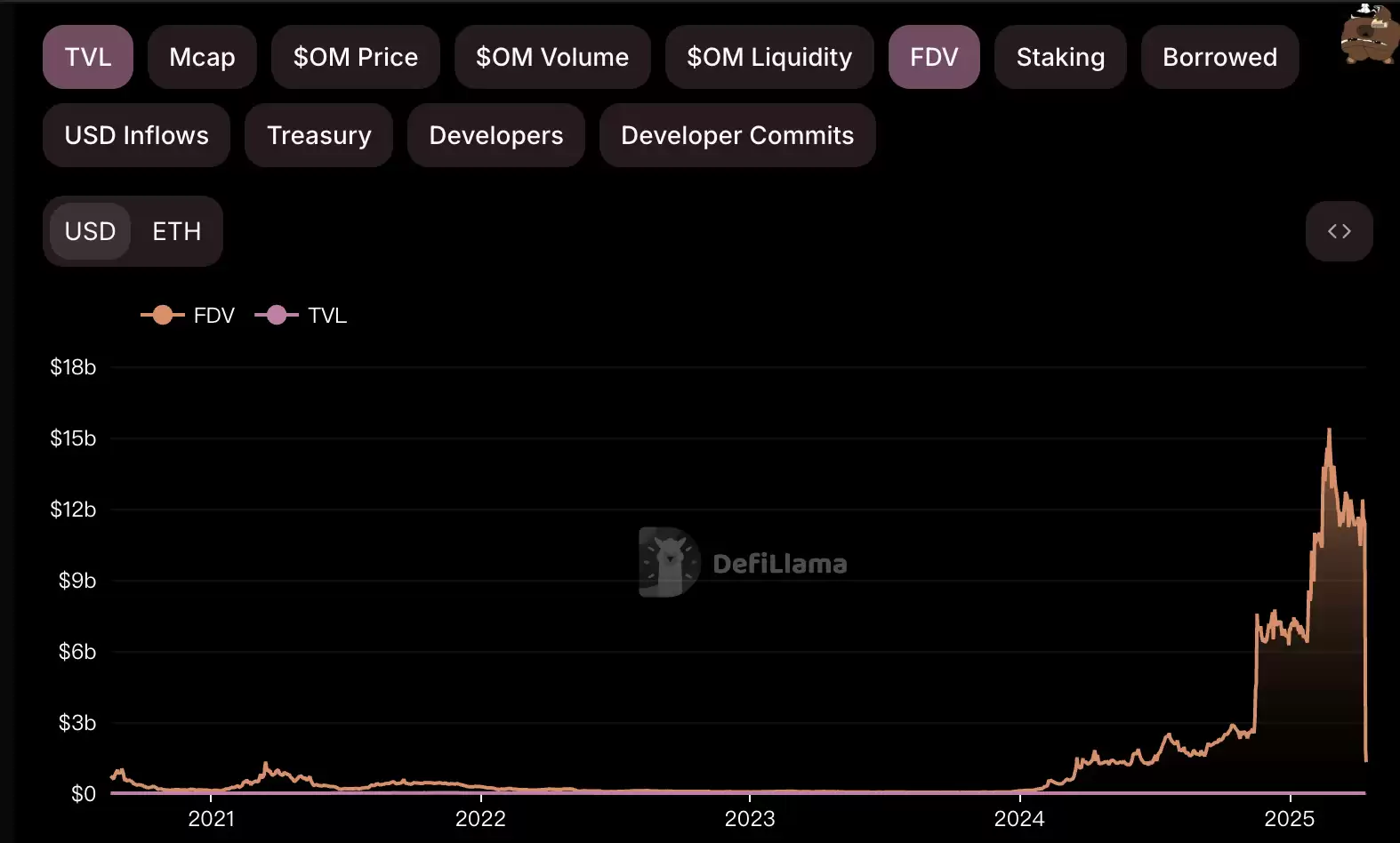
Task: Add the Treasury metric to chart
Action: point(318,135)
